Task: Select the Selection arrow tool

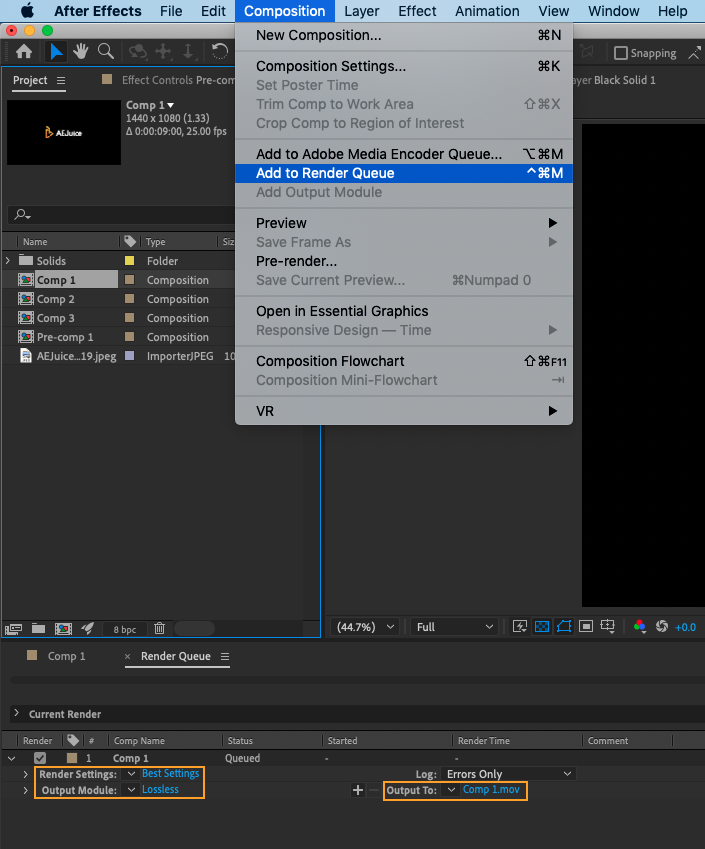Action: pyautogui.click(x=56, y=52)
